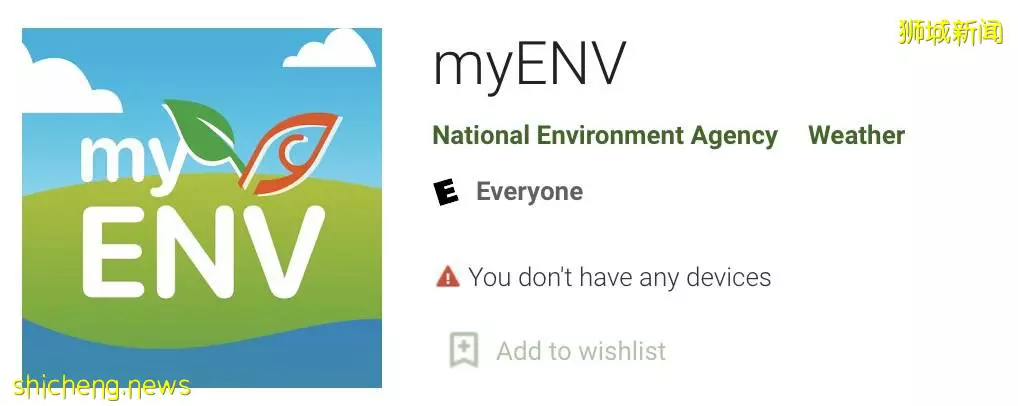Click the orange leaf in the logo
Image resolution: width=1018 pixels, height=406 pixels.
coord(290,153)
